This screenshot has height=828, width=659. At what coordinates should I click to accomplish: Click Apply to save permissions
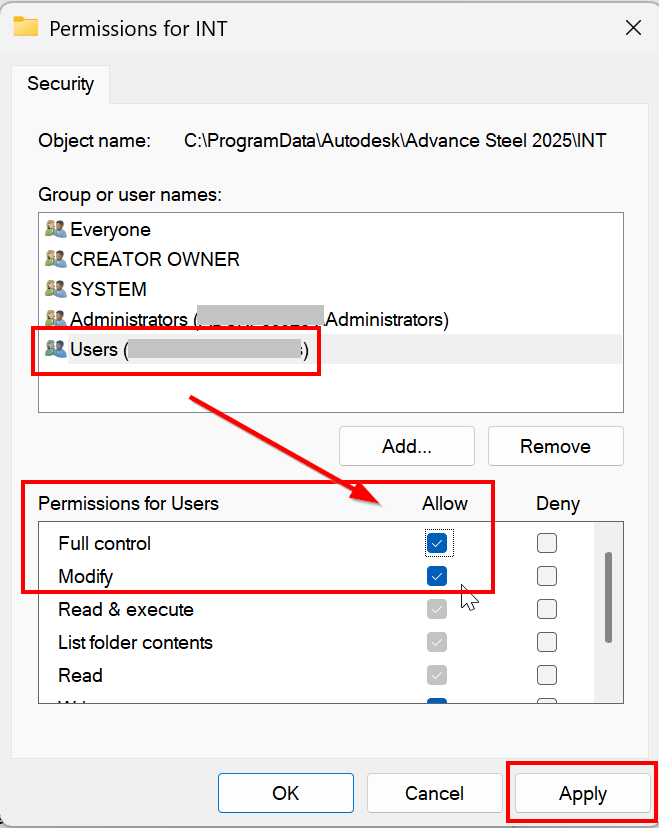click(583, 794)
